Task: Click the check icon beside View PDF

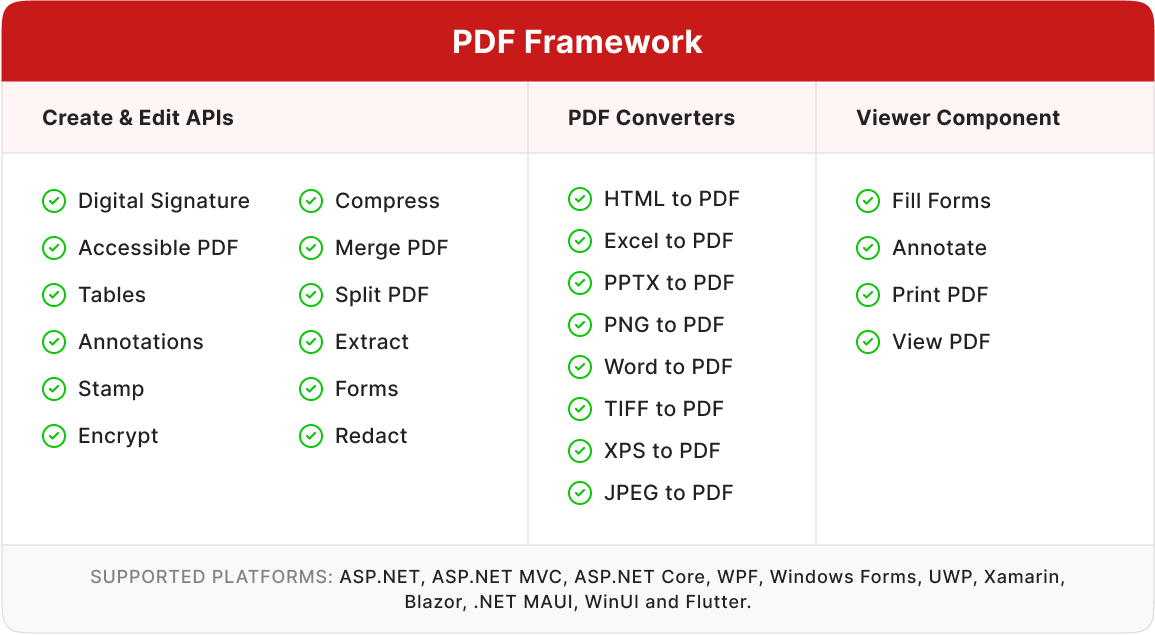Action: click(868, 342)
